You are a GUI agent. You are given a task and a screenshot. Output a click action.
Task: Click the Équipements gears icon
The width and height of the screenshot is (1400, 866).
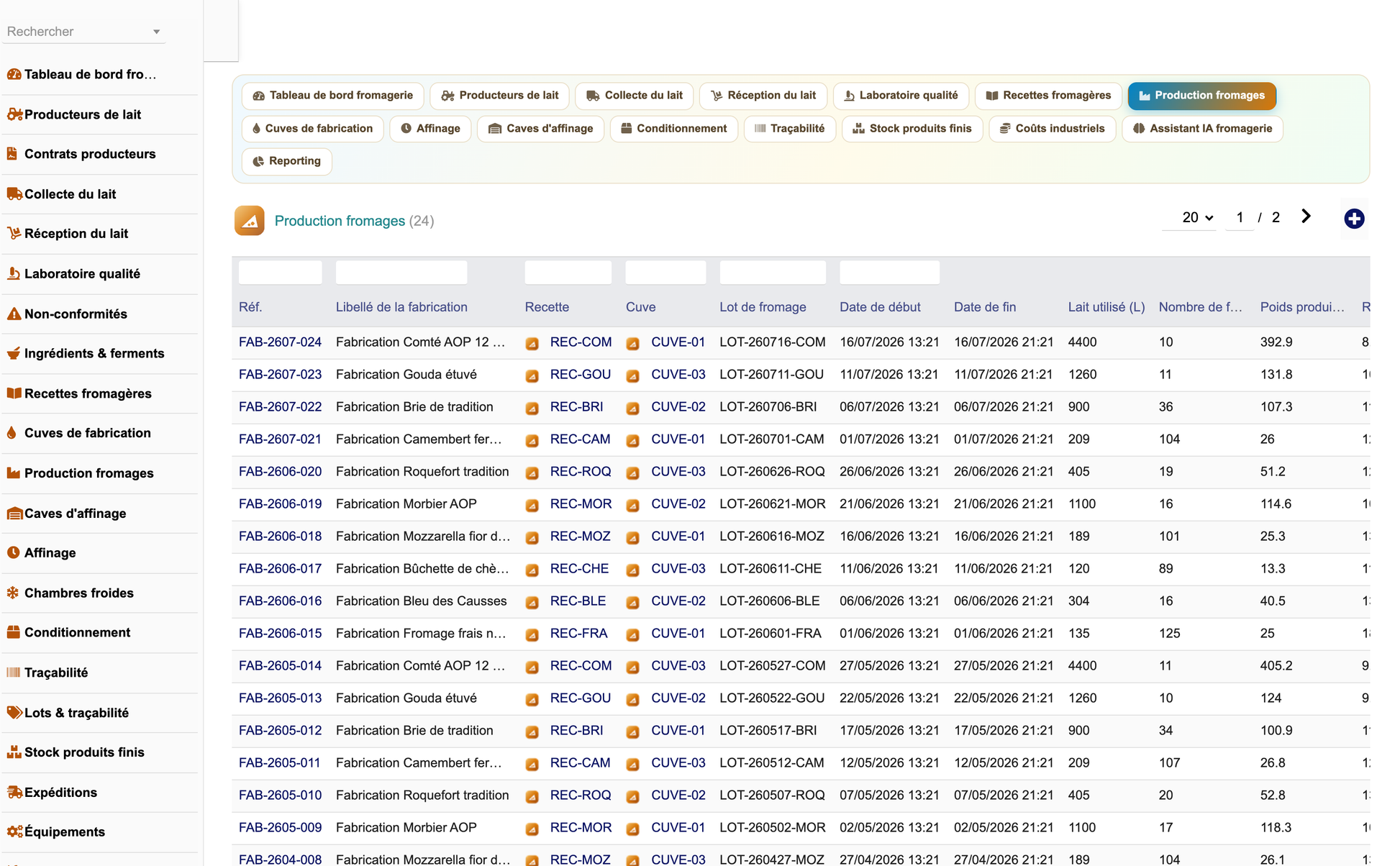pos(14,832)
